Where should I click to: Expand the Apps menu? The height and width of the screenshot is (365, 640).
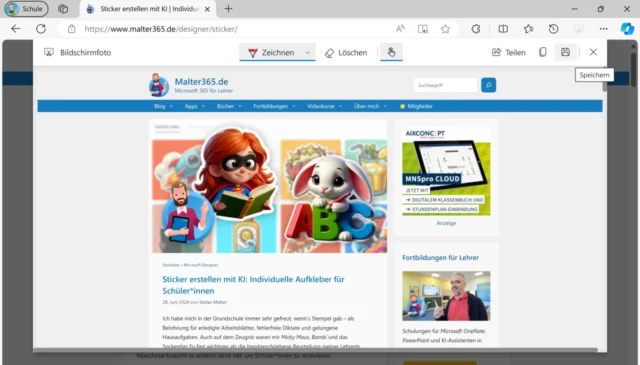click(195, 106)
